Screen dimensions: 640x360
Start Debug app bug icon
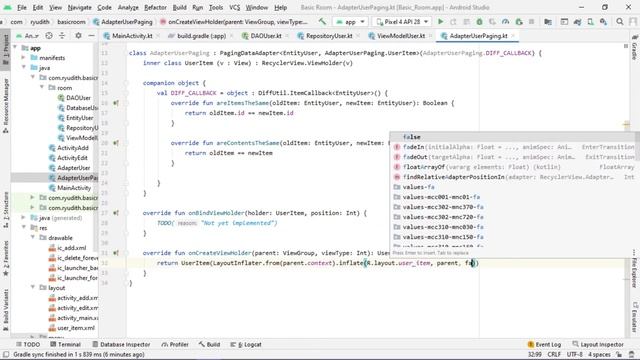pos(480,22)
